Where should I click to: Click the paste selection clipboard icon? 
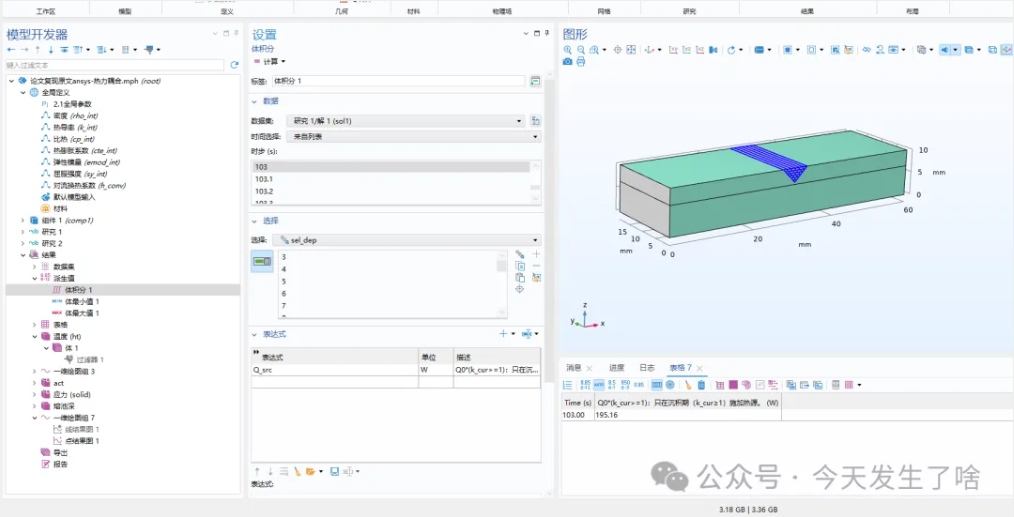tap(519, 277)
